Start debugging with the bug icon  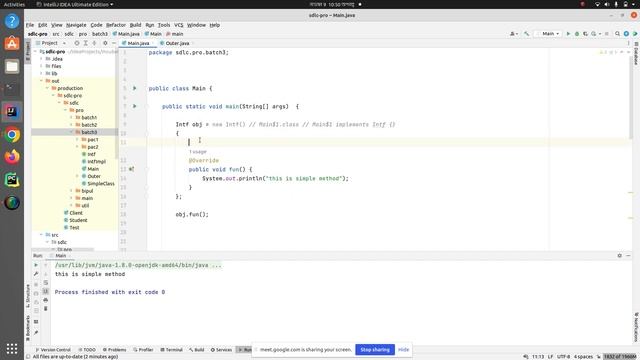coord(577,34)
